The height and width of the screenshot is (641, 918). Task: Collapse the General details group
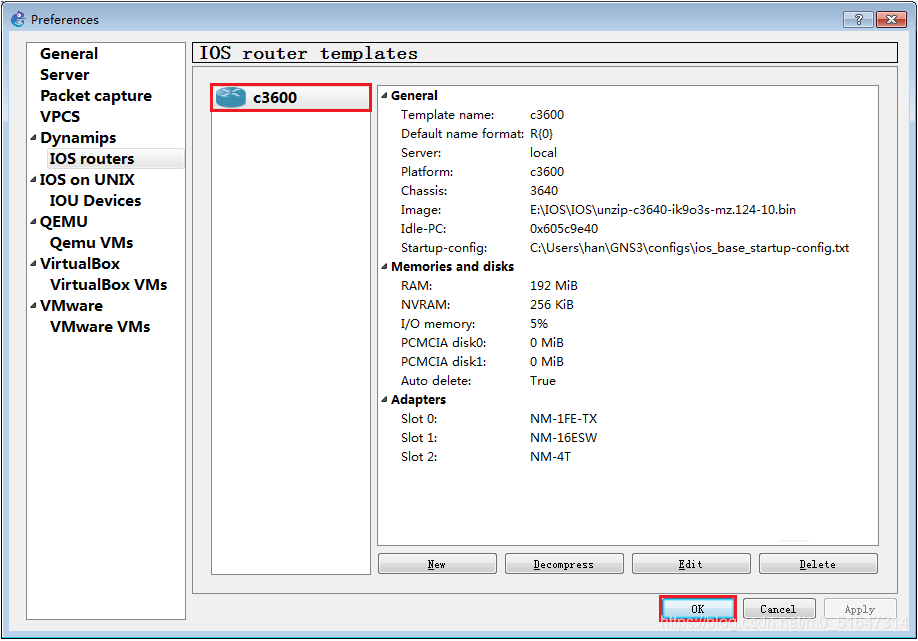pos(385,95)
